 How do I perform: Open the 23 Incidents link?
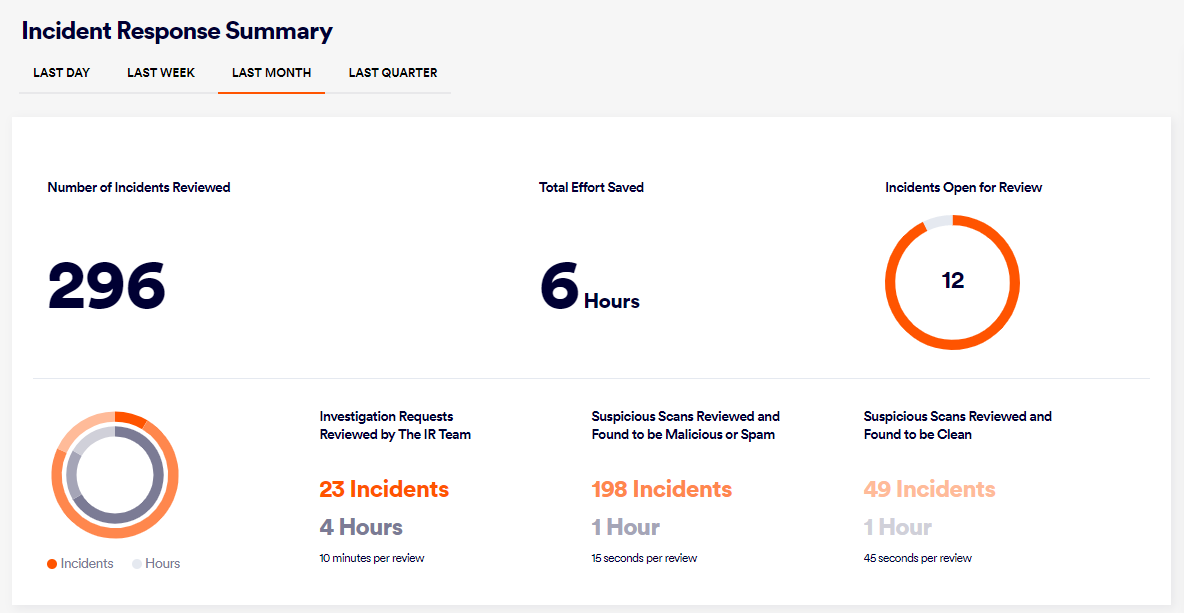(384, 489)
